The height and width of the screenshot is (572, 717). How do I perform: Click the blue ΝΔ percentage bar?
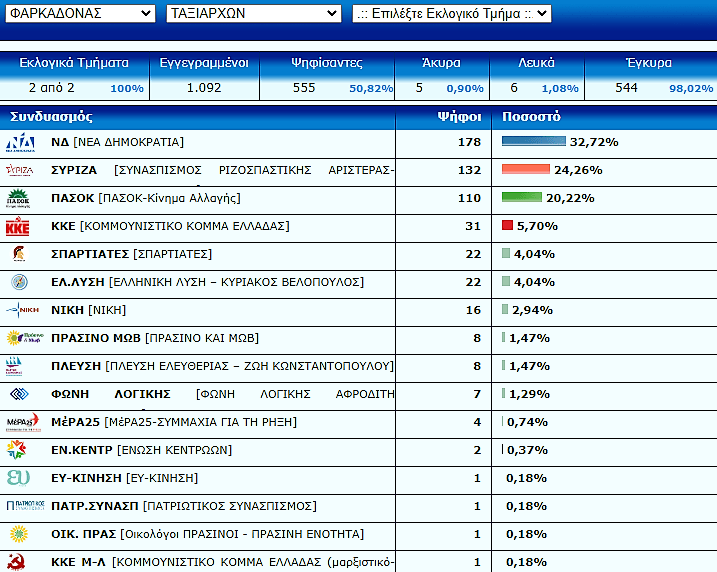tap(533, 142)
